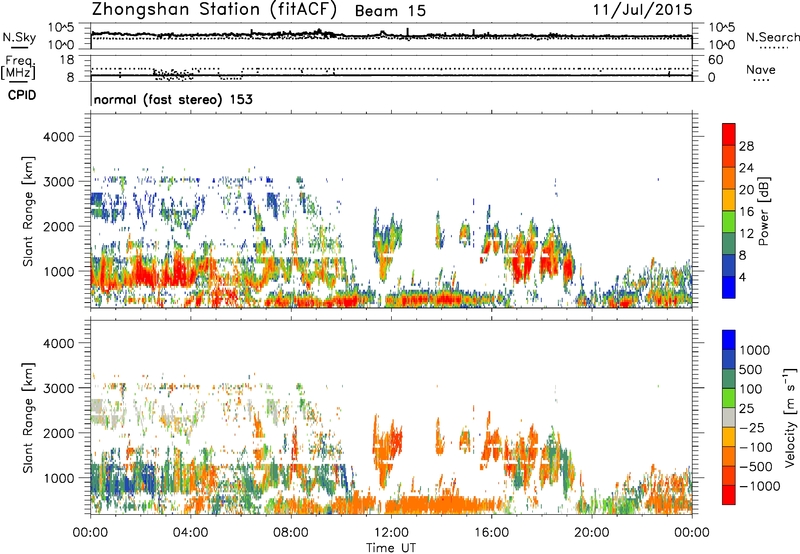This screenshot has height=554, width=800.
Task: Click the -1000 label on Velocity colorbar
Action: pos(760,486)
